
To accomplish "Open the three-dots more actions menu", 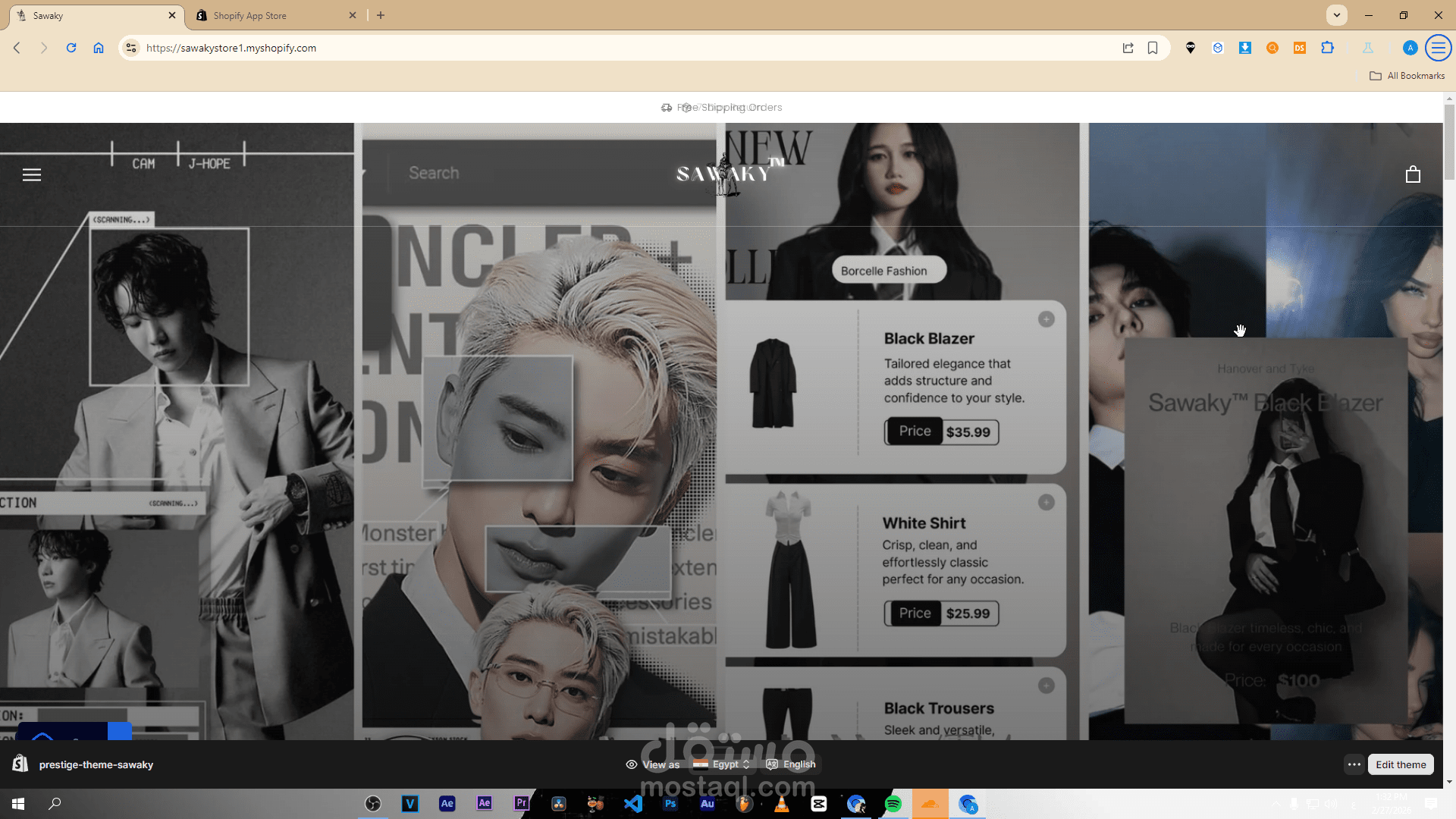I will click(1354, 764).
